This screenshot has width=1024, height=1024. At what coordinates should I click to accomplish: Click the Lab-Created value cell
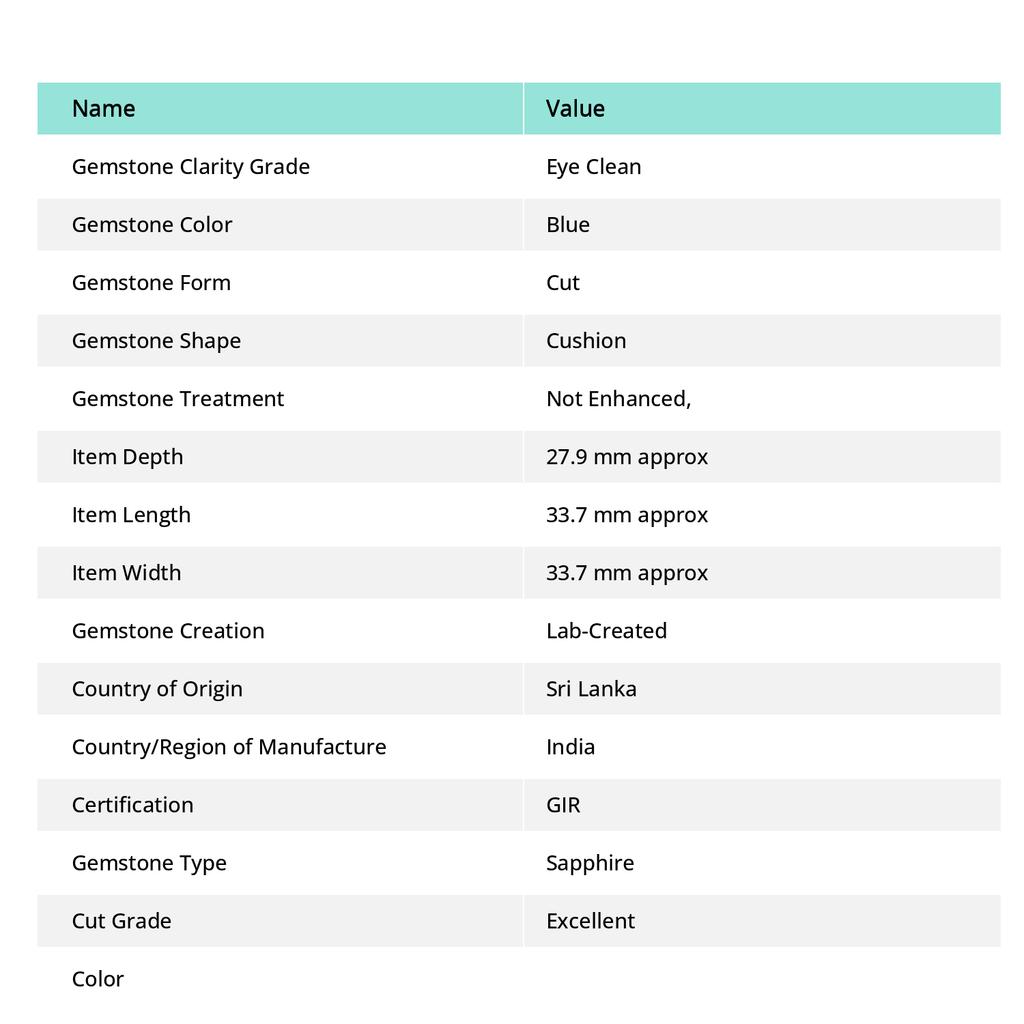(x=606, y=631)
